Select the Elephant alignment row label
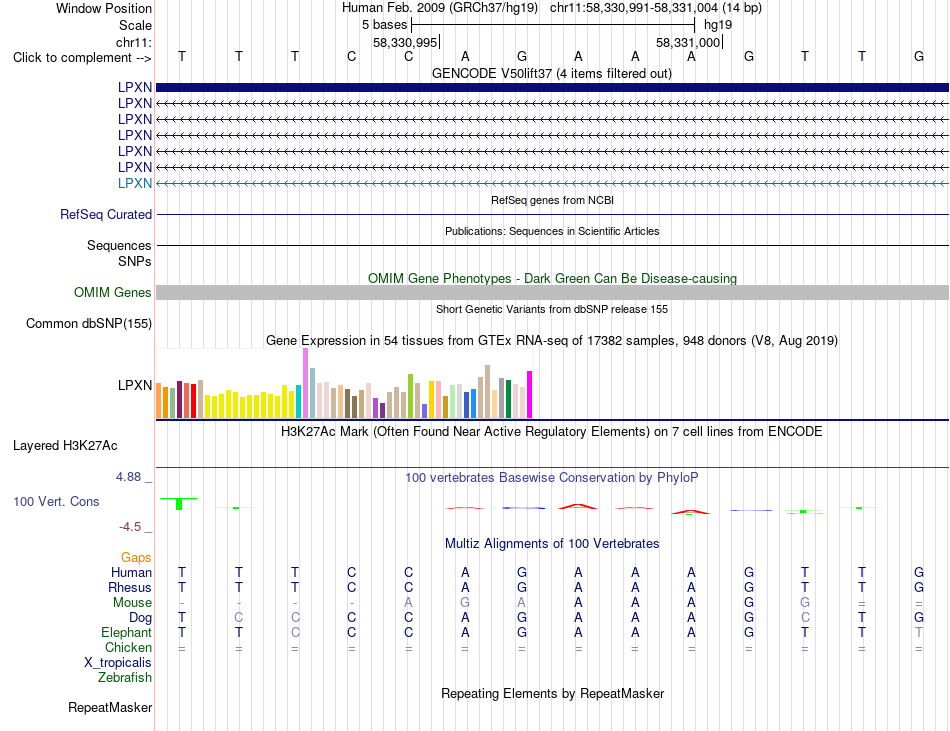950x731 pixels. coord(127,633)
